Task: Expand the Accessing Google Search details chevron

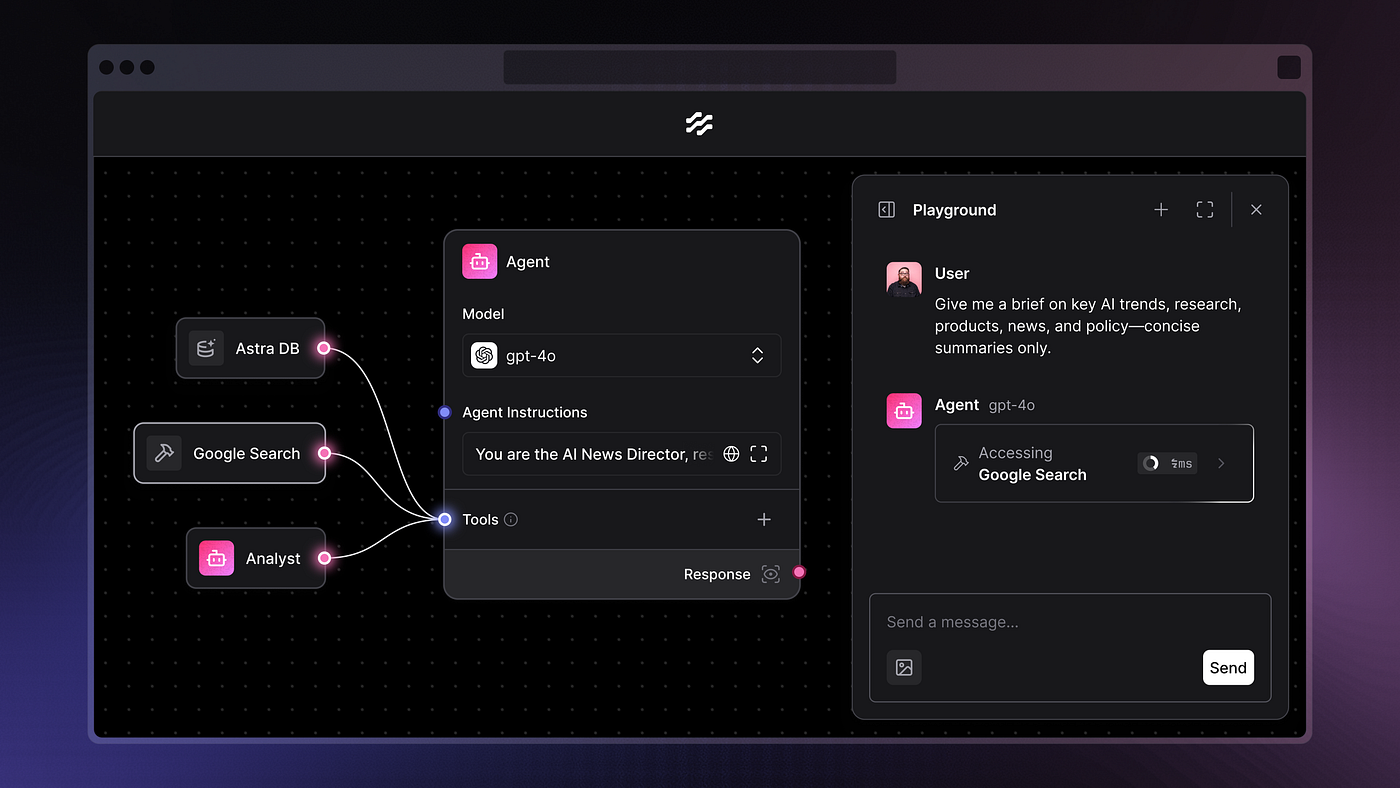Action: (1221, 464)
